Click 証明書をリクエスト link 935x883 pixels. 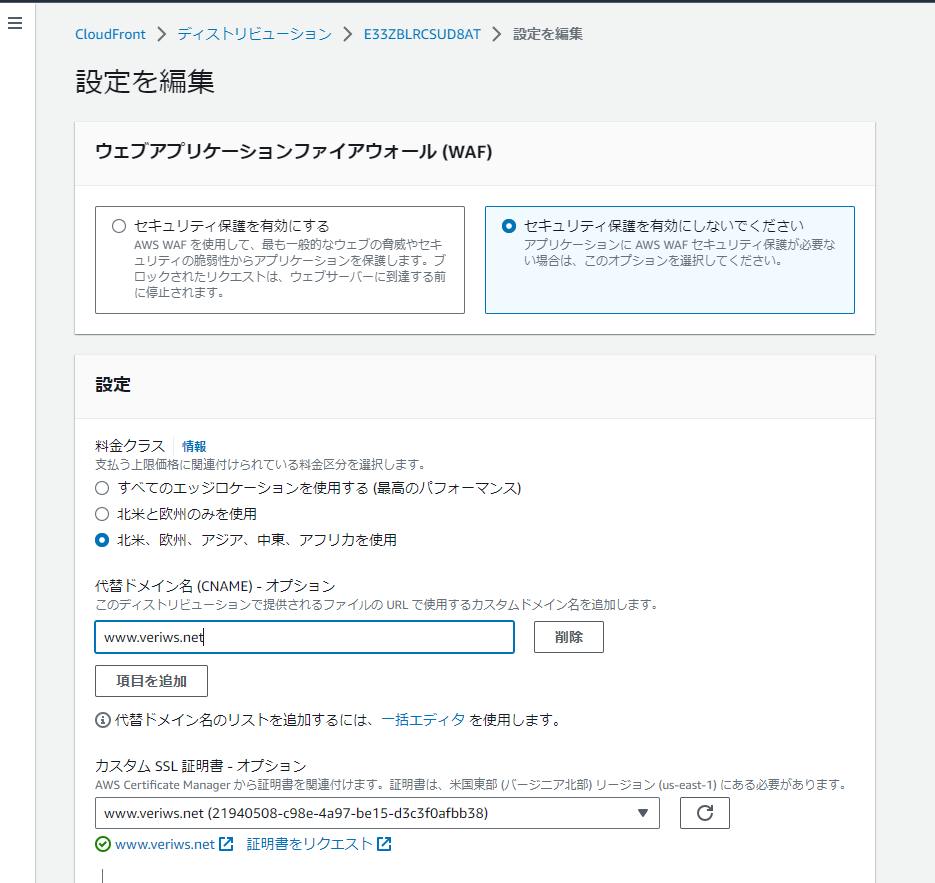[309, 844]
